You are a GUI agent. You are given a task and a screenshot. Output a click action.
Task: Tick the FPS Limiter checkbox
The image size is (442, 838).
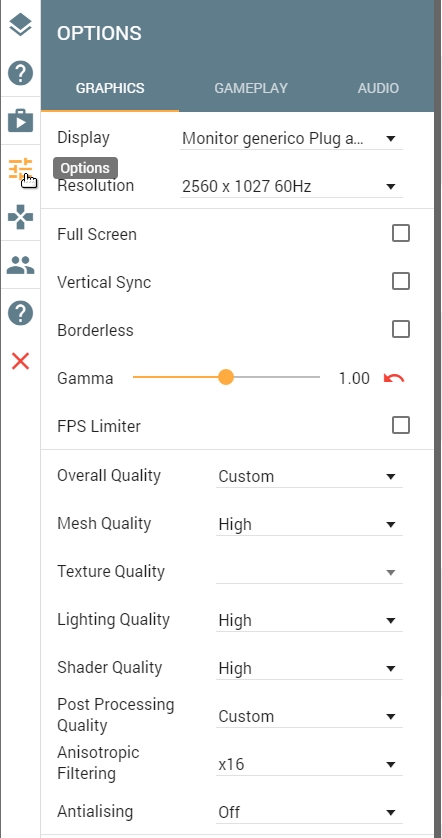(401, 426)
